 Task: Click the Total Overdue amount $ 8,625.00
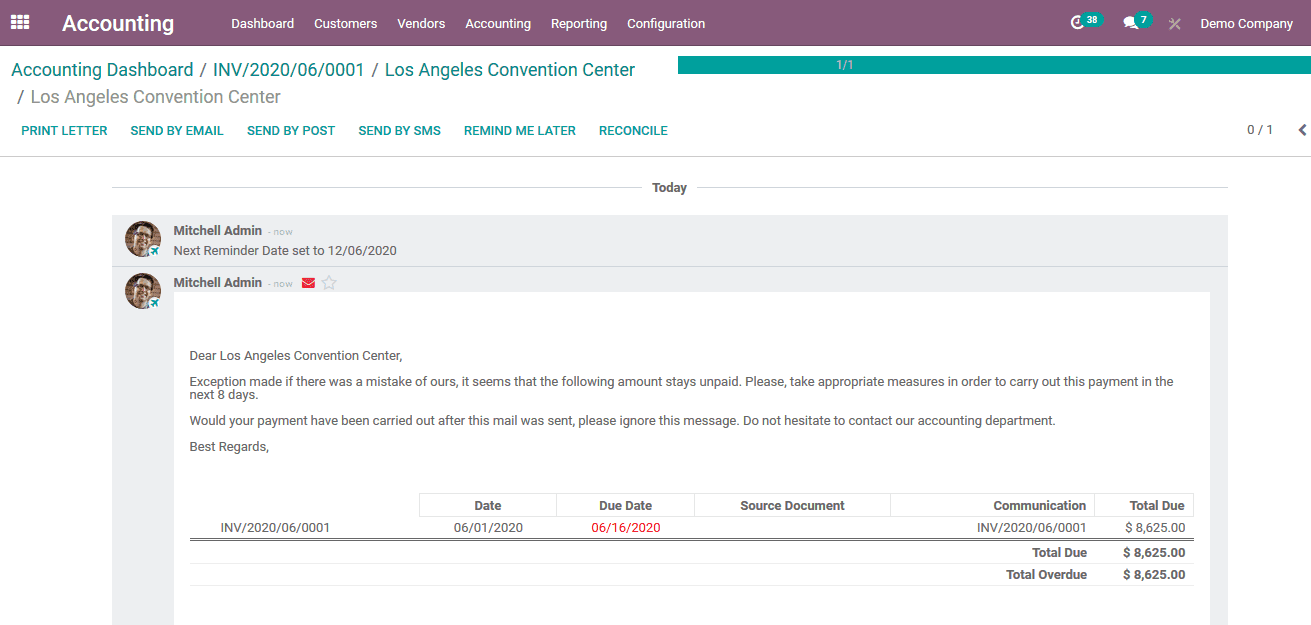click(1154, 575)
